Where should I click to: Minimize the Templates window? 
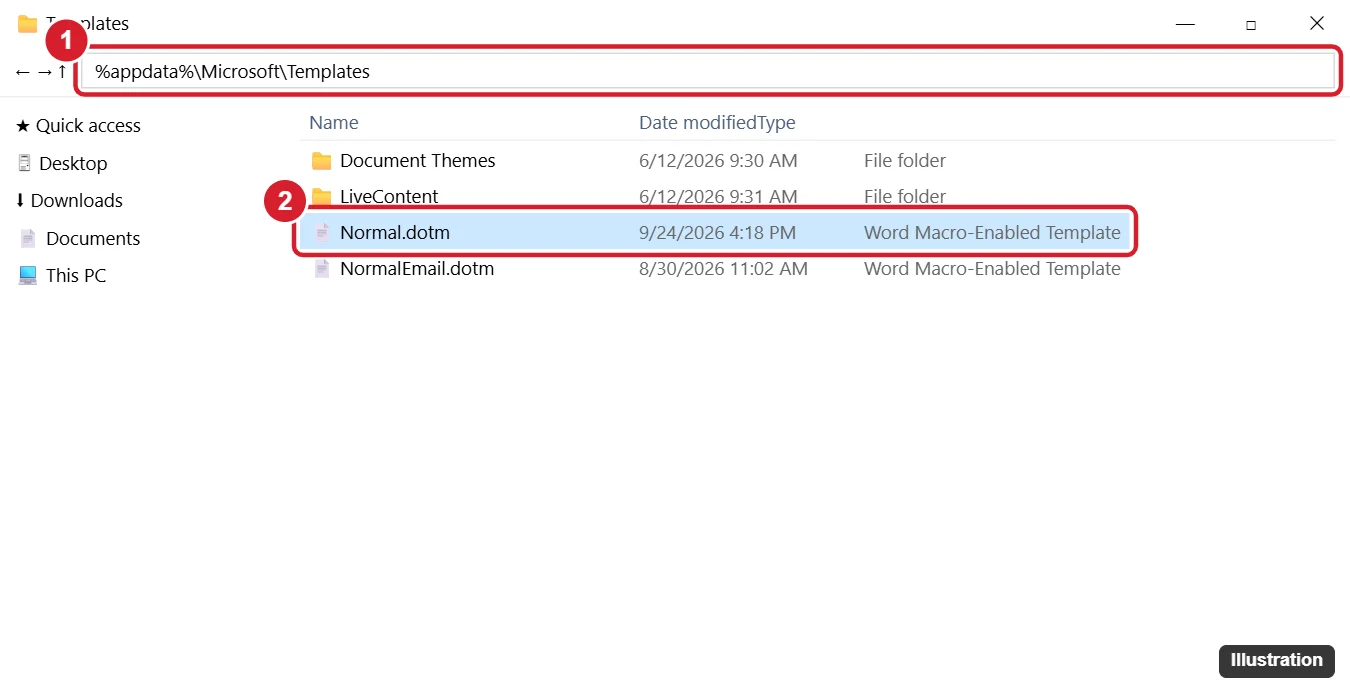click(x=1185, y=24)
